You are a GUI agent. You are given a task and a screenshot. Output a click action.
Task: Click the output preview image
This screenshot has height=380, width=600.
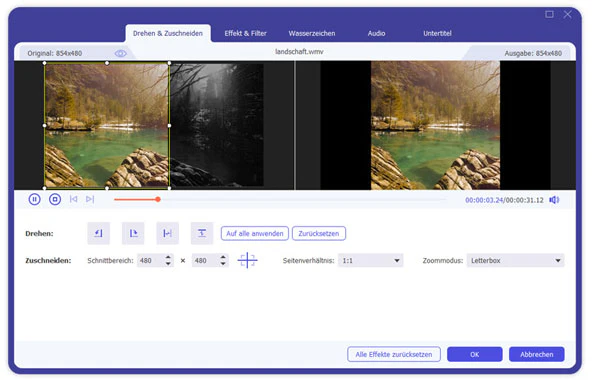[x=435, y=125]
